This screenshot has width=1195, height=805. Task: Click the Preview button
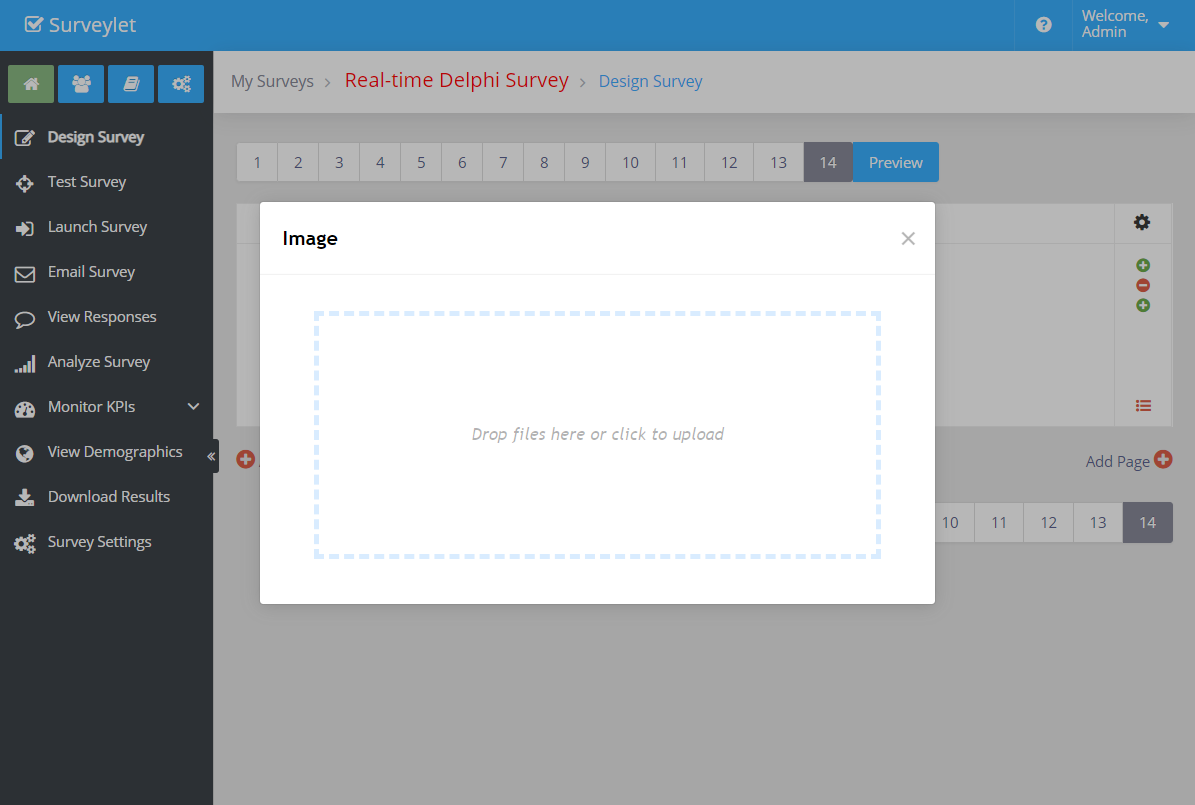coord(895,162)
